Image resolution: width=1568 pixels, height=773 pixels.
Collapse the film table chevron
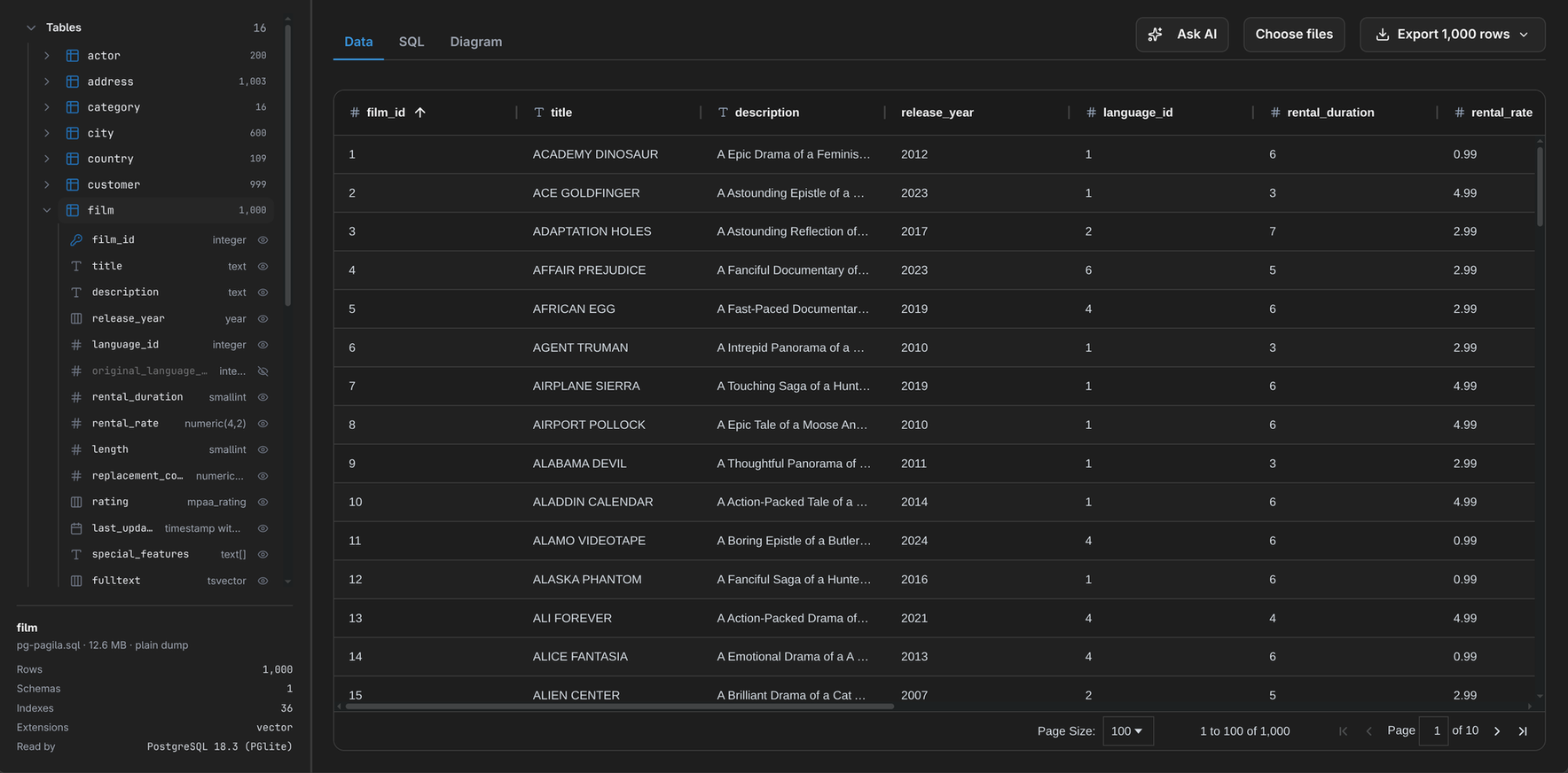[47, 210]
